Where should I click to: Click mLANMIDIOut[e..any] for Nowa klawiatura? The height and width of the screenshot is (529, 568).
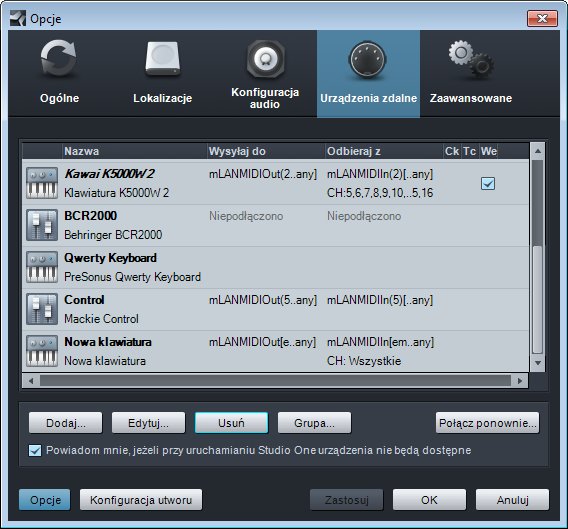coord(263,342)
